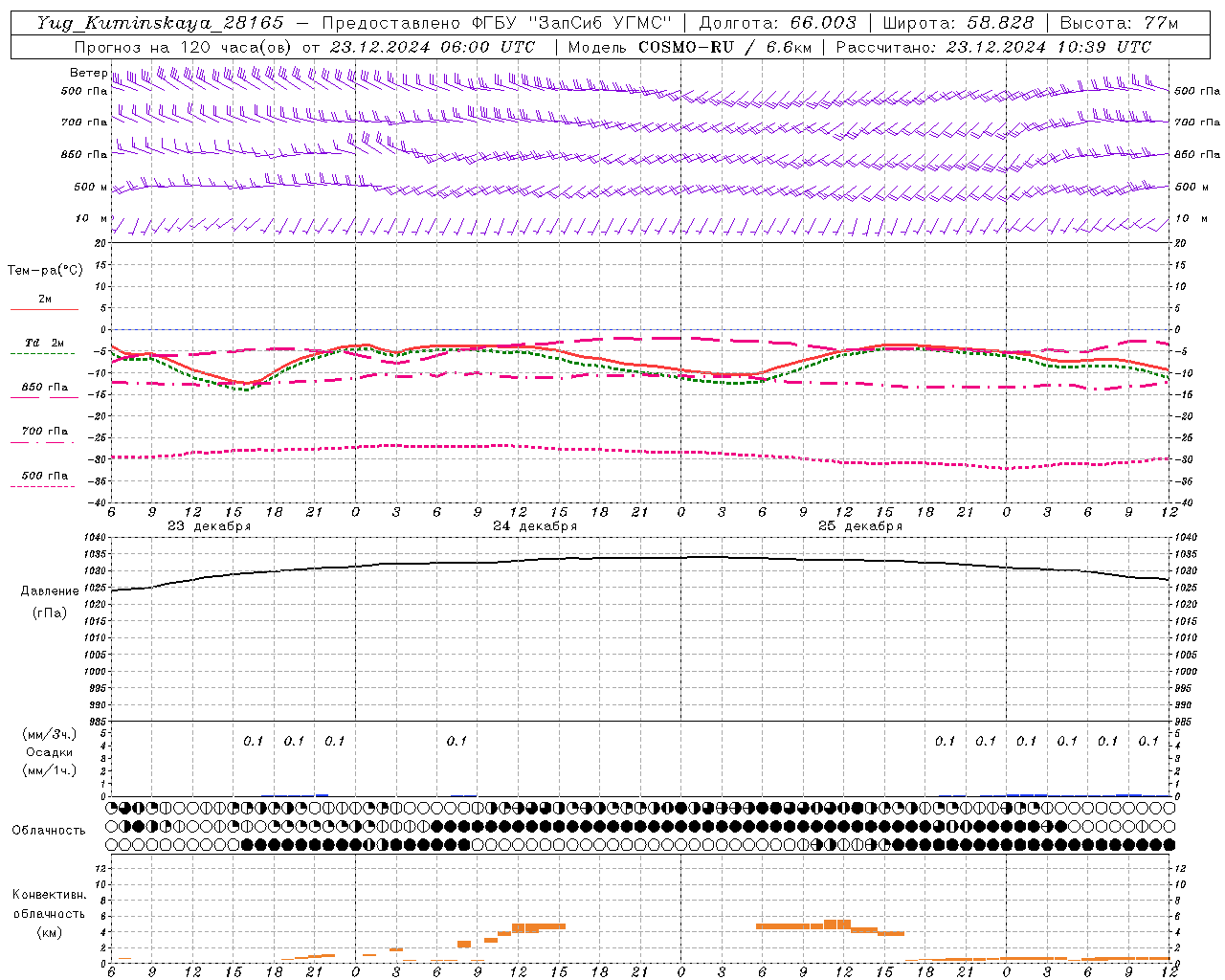
Task: Click the 'Облачность' cloud cover label
Action: click(x=49, y=830)
